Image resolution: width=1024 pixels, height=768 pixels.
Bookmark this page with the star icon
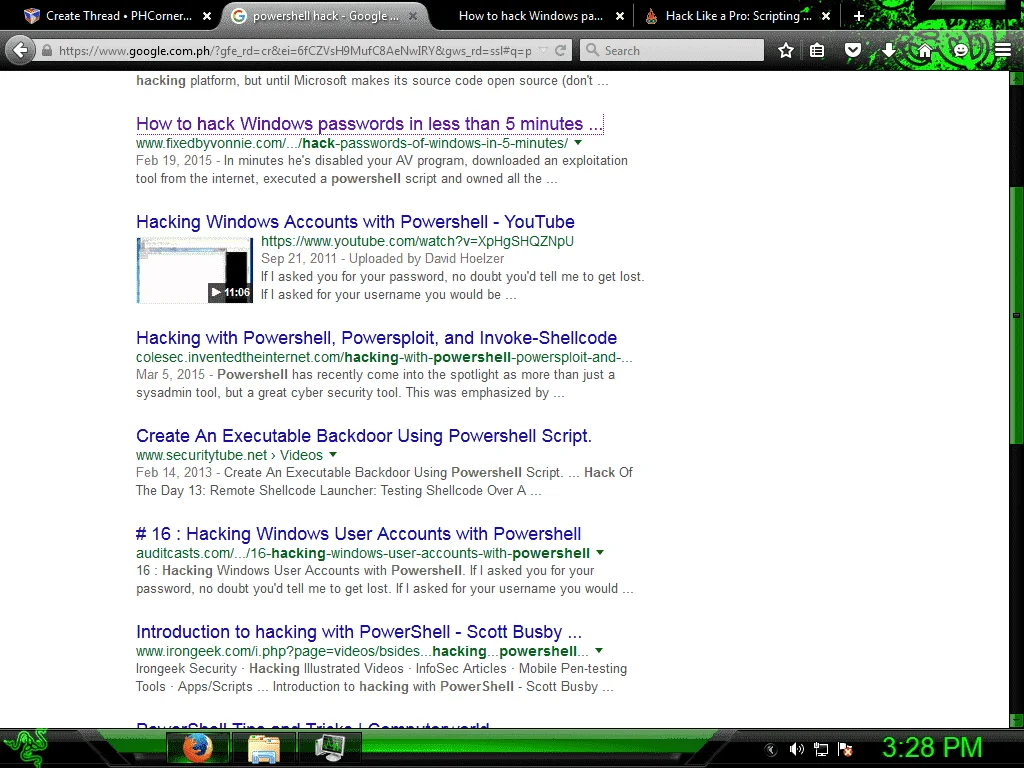(786, 50)
